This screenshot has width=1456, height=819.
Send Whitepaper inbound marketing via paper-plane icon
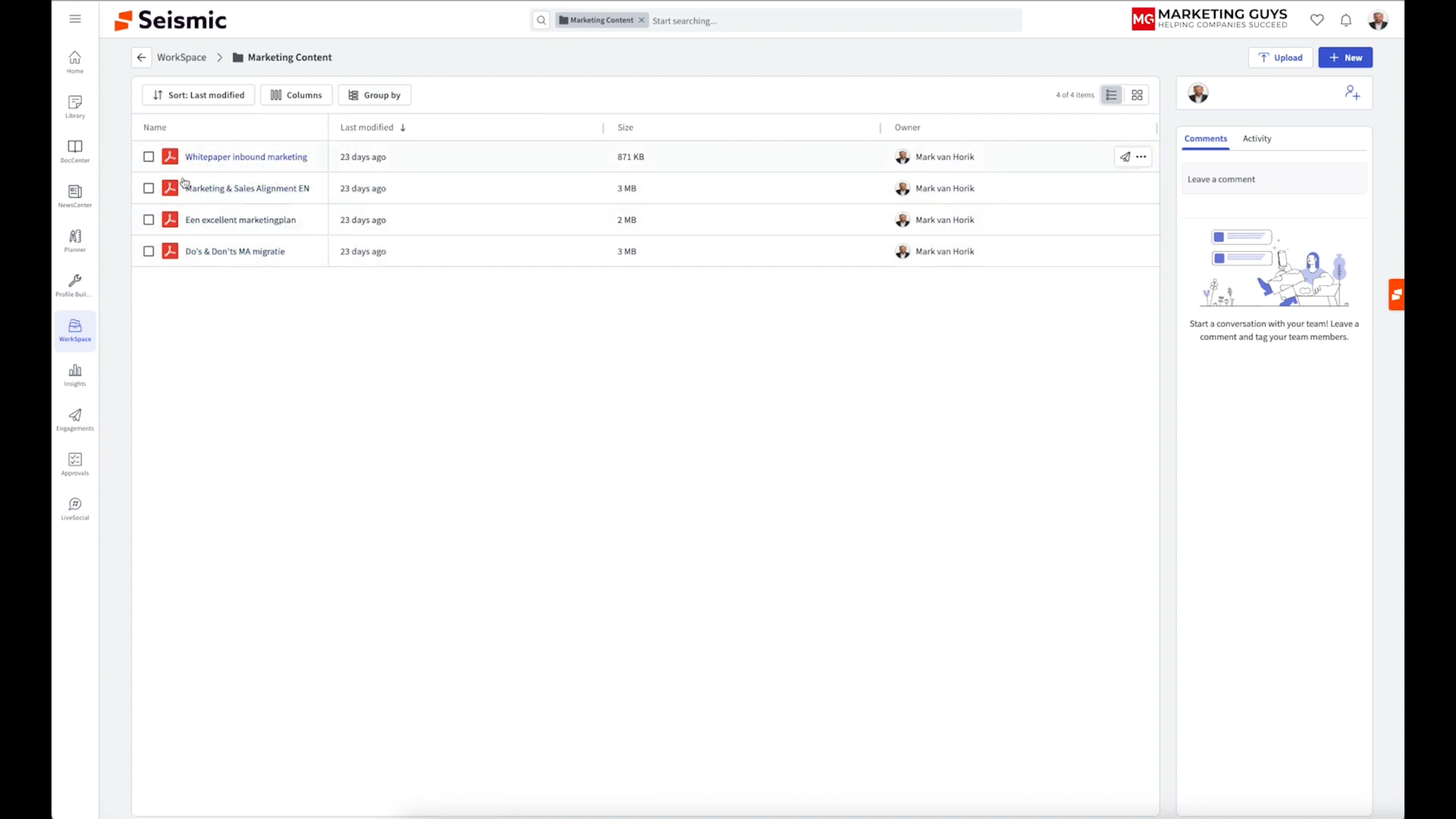click(1125, 157)
